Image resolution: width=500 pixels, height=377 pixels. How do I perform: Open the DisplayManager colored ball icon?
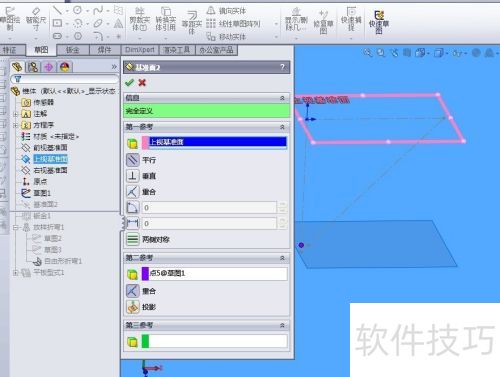(65, 67)
